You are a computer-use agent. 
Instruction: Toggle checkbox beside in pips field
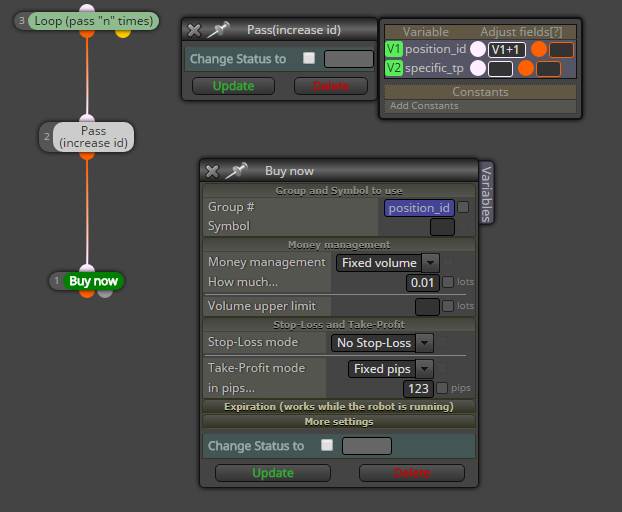(x=442, y=388)
